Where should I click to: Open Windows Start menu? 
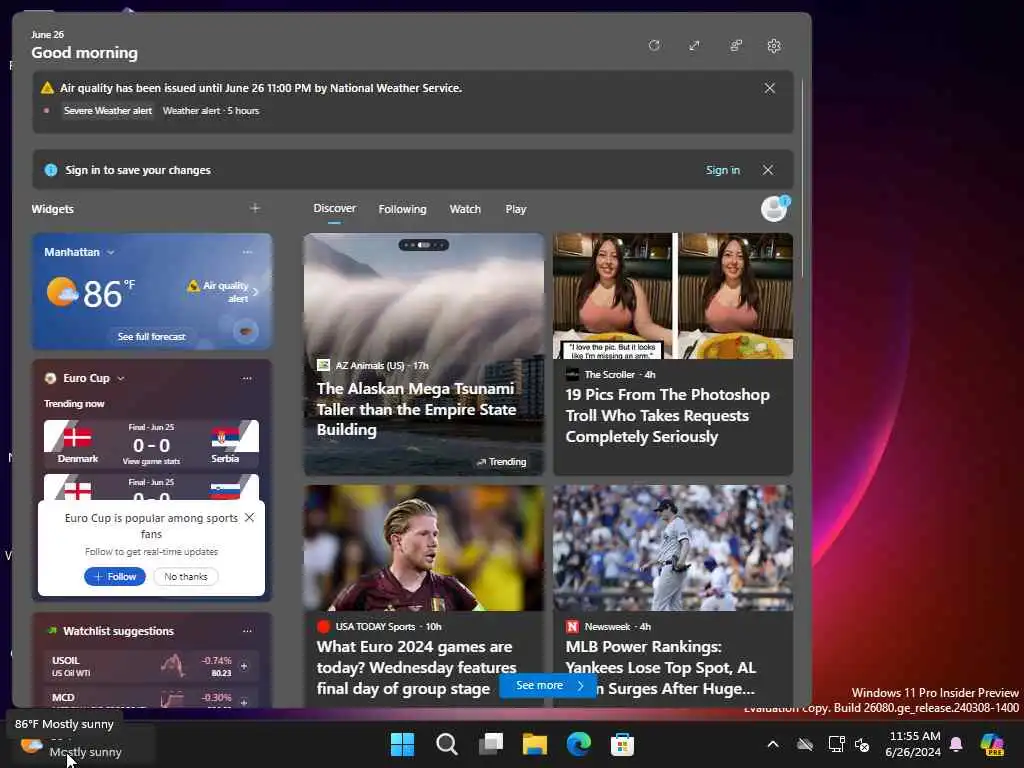click(x=402, y=744)
